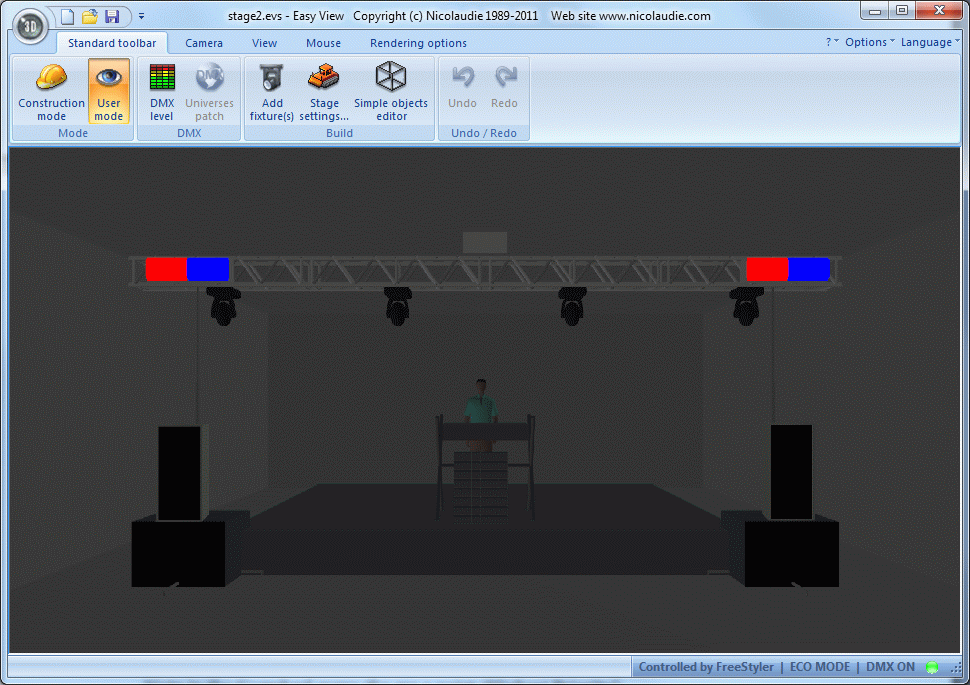
Task: Click the left speaker stack
Action: tap(179, 506)
